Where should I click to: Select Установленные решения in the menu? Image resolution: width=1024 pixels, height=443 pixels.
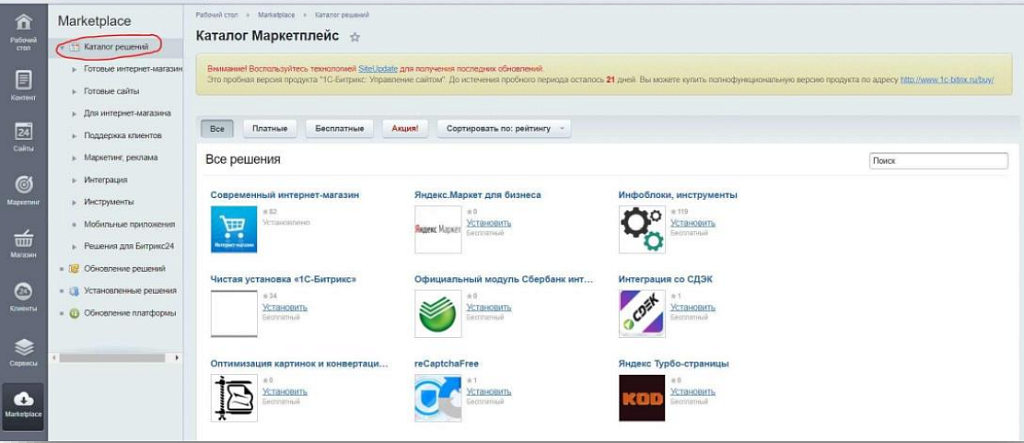click(x=129, y=291)
